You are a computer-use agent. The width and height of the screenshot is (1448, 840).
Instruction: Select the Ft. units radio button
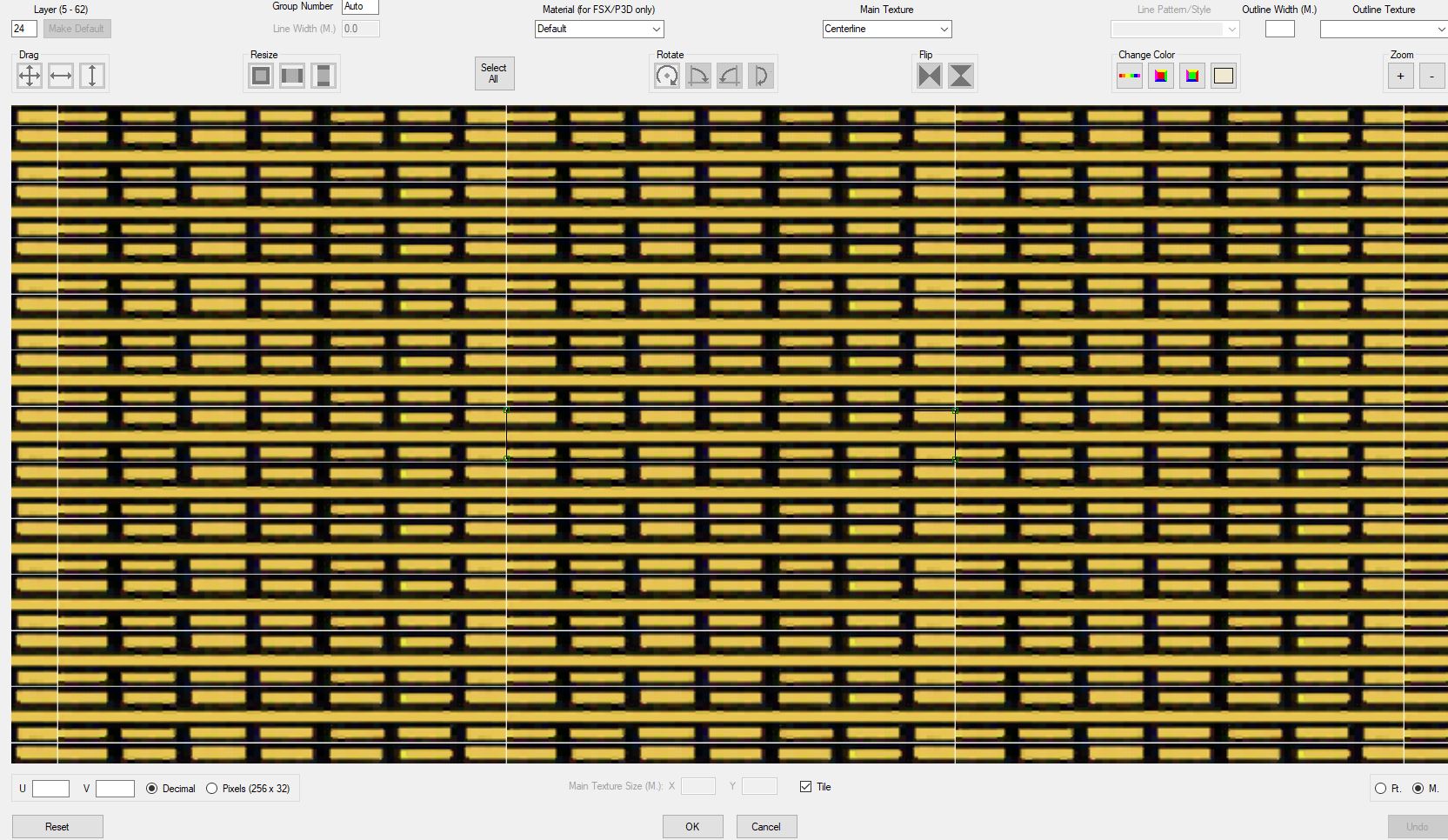1381,789
